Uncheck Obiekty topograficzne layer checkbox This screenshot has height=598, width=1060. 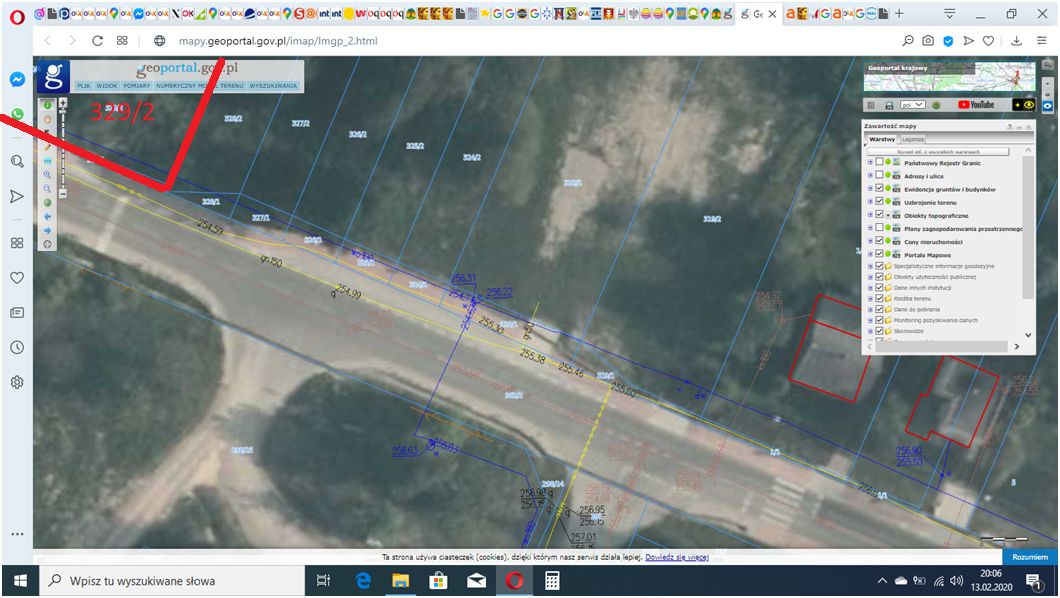(879, 214)
